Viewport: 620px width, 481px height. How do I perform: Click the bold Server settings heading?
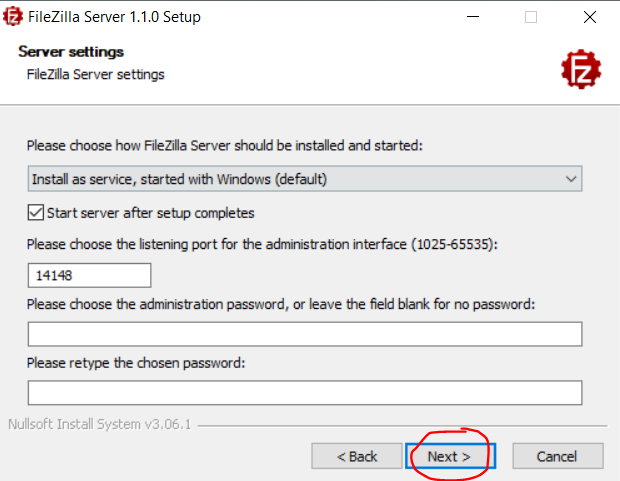pos(71,52)
